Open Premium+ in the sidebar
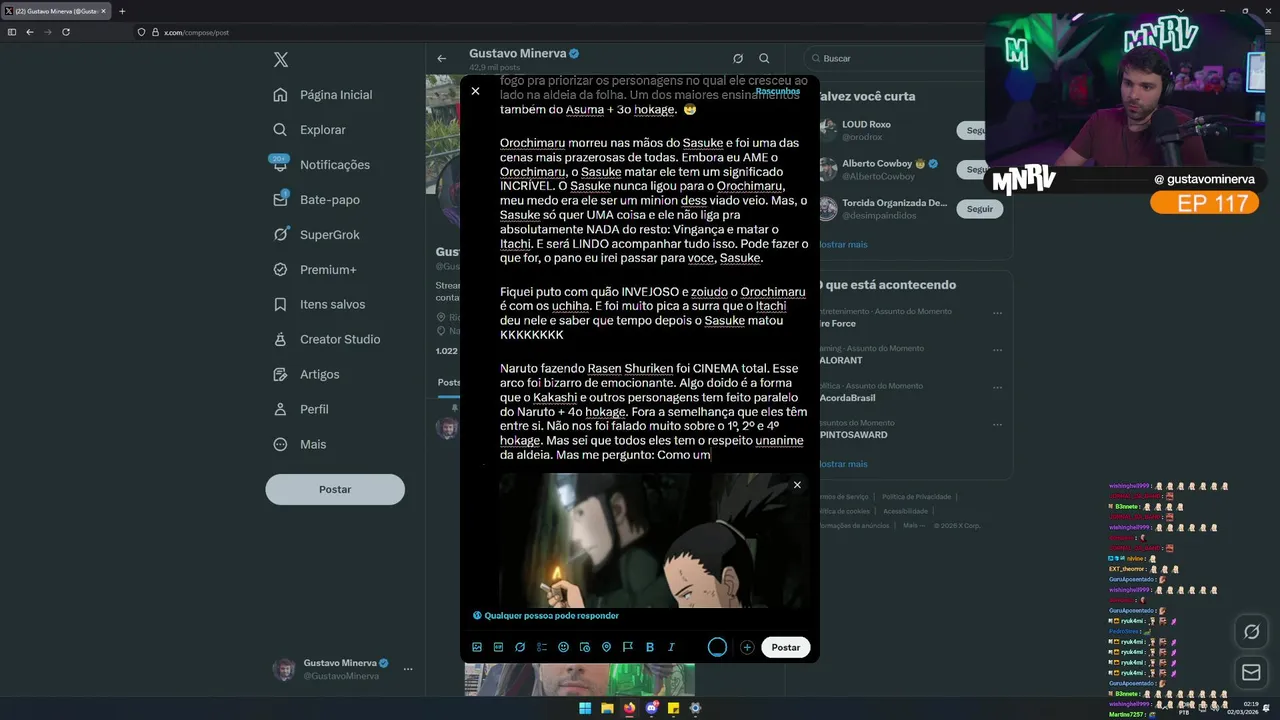This screenshot has height=720, width=1280. [x=316, y=270]
